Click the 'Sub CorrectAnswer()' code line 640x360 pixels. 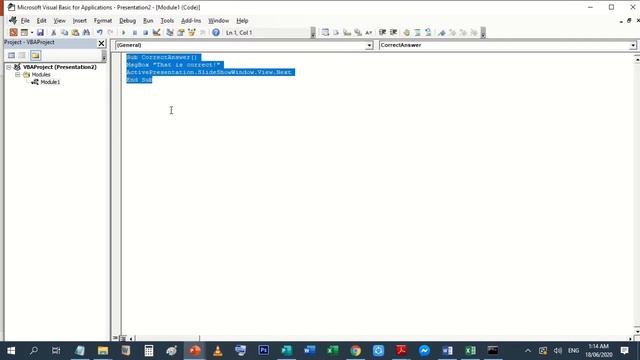pos(162,57)
